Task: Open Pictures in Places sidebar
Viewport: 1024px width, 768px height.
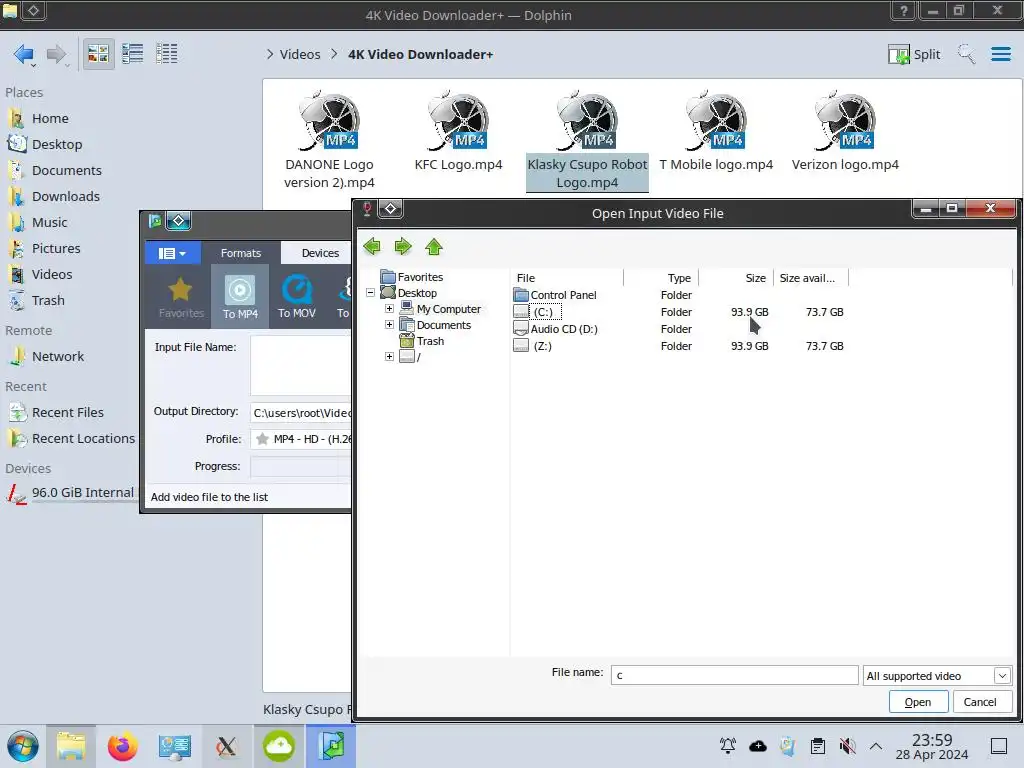Action: pyautogui.click(x=56, y=249)
